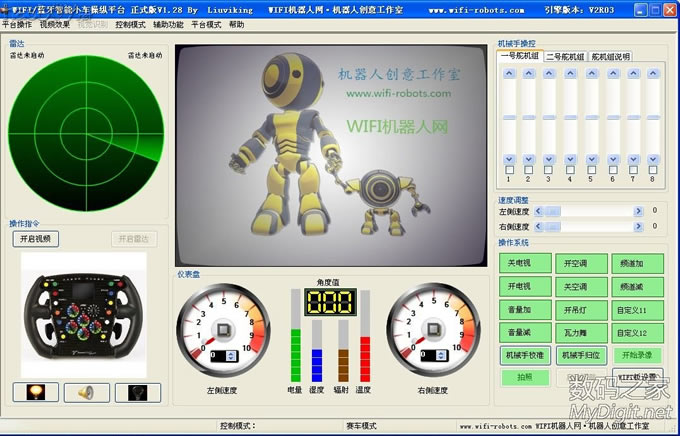Open the 控制模式 menu
The image size is (680, 436).
pyautogui.click(x=130, y=23)
